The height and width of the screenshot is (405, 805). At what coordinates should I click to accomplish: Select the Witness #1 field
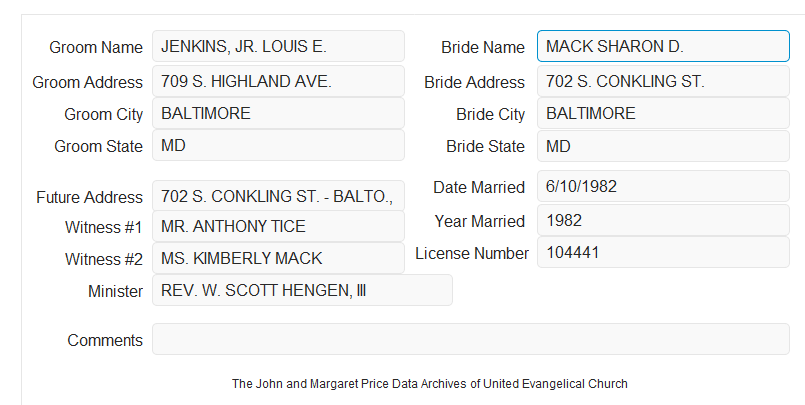coord(278,226)
